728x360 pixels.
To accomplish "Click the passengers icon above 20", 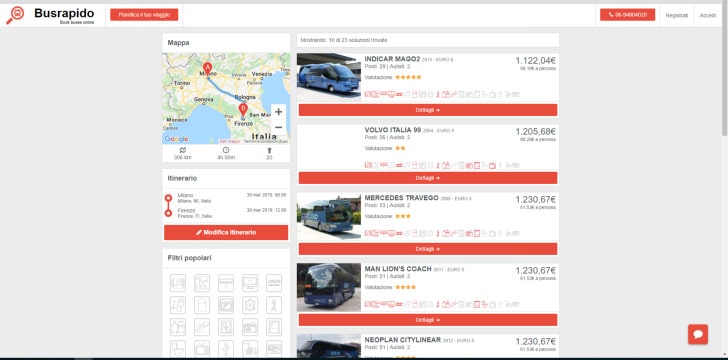I will pos(269,150).
